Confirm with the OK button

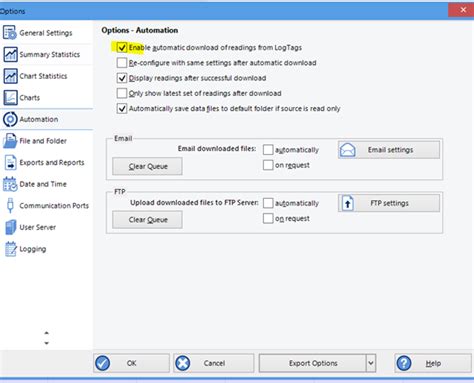click(131, 363)
